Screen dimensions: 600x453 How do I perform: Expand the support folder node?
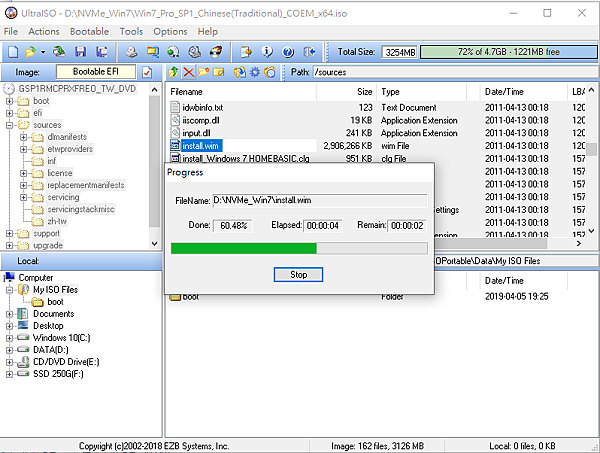tap(9, 233)
